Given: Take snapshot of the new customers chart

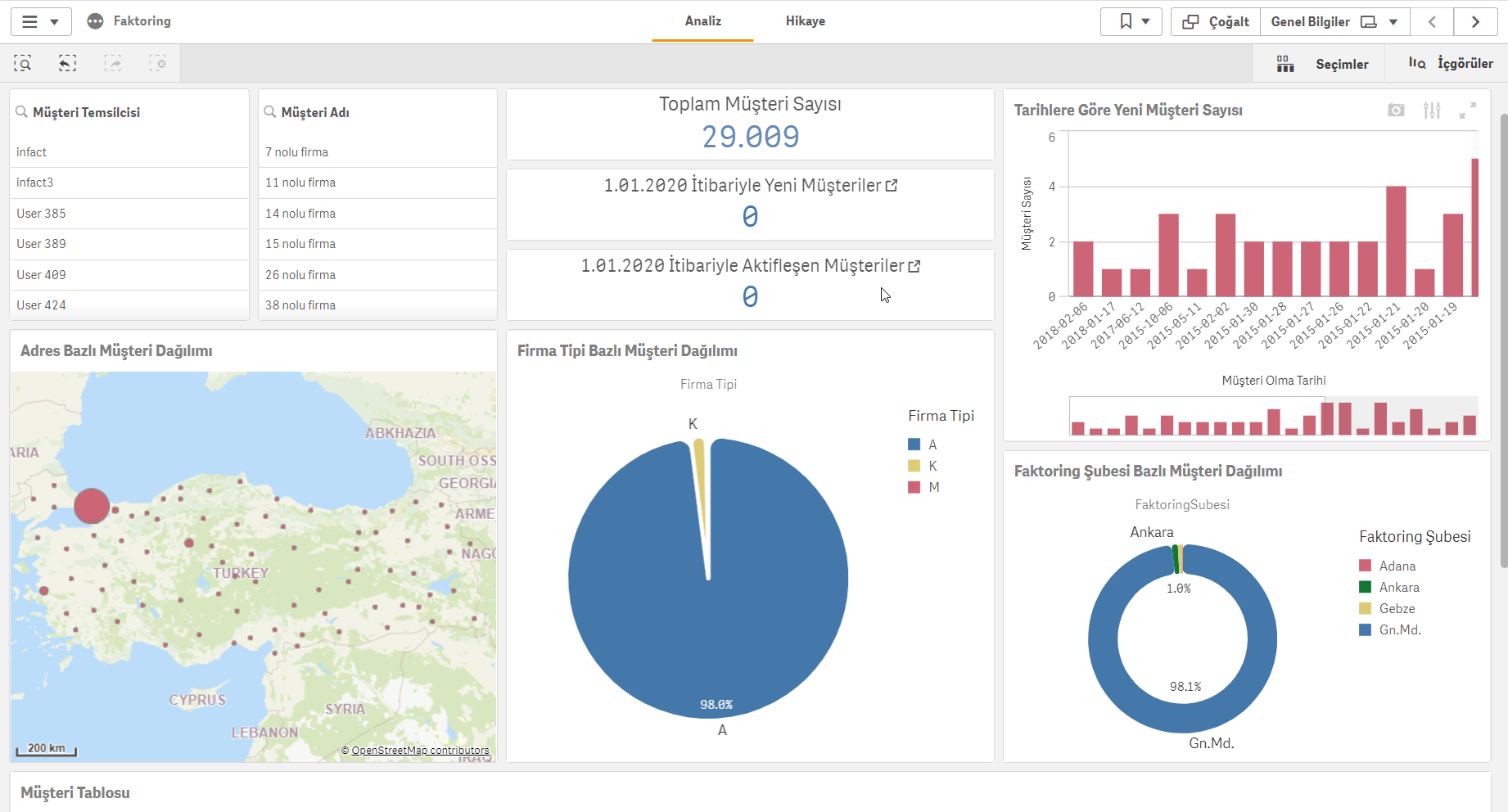Looking at the screenshot, I should [x=1396, y=111].
